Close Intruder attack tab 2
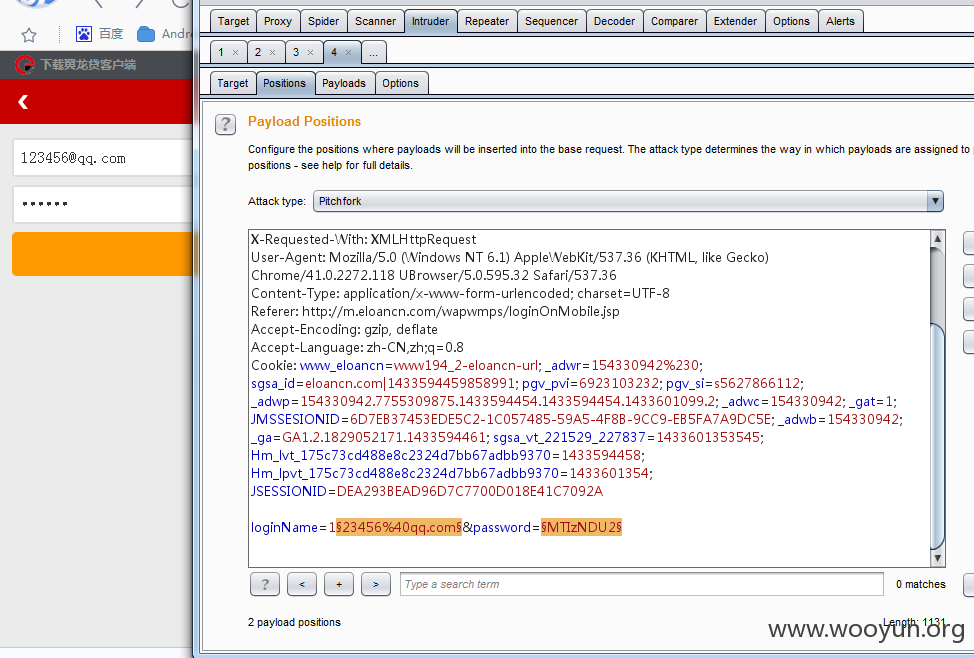Image resolution: width=974 pixels, height=658 pixels. (272, 53)
